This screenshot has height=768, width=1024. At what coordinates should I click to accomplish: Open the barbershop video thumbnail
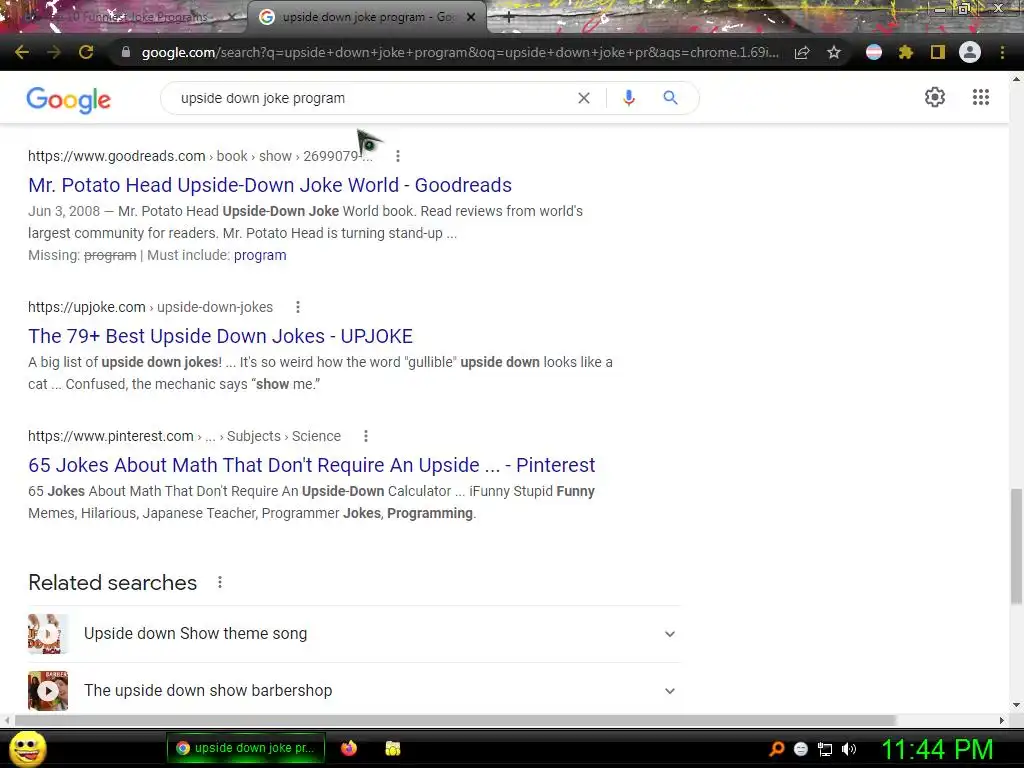click(48, 690)
